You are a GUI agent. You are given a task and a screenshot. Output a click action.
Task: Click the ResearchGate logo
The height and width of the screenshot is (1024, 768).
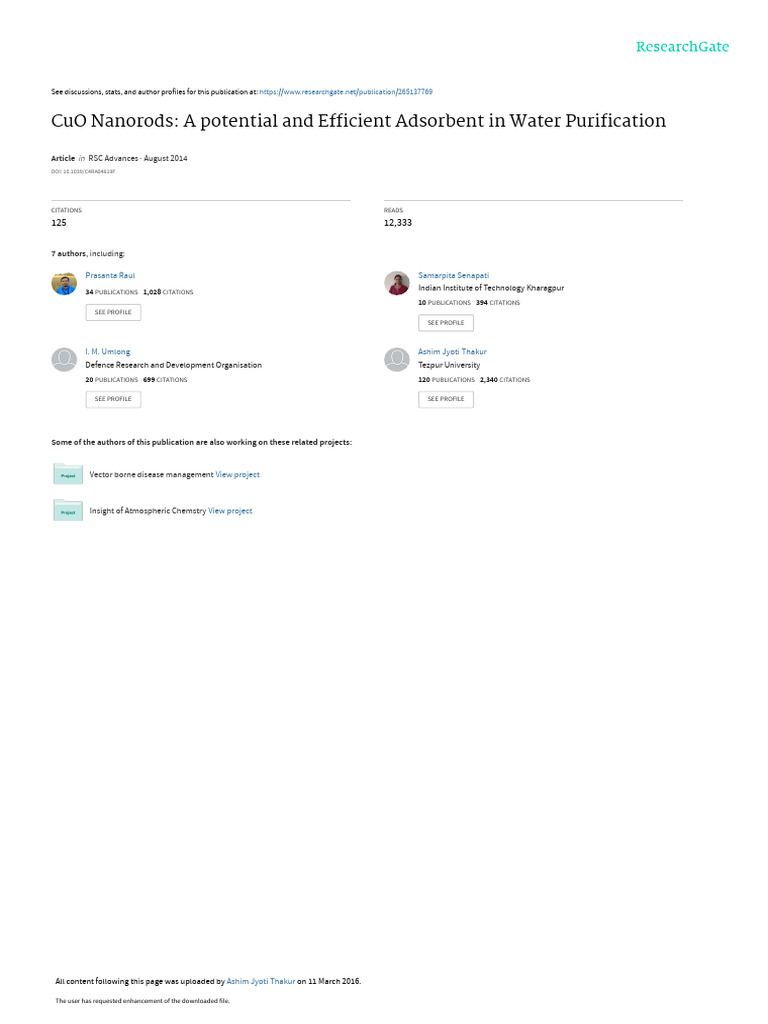[682, 47]
